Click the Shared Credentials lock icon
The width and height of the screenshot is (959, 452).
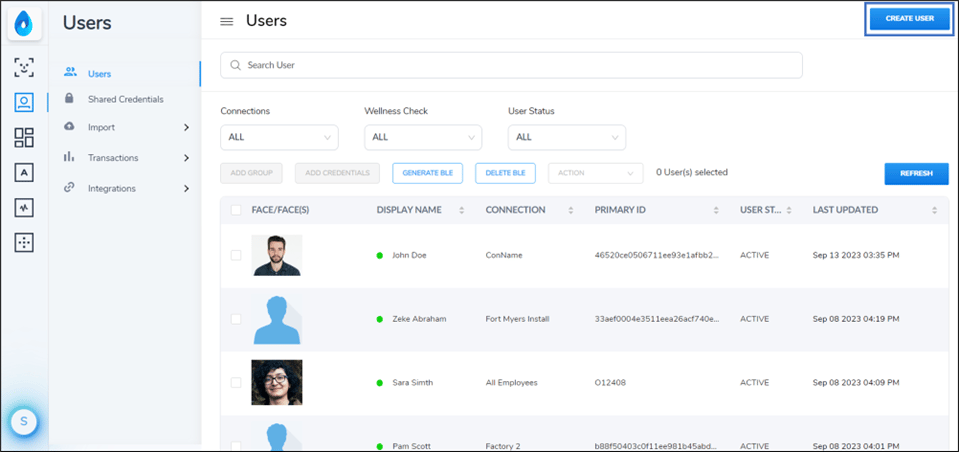pyautogui.click(x=70, y=98)
